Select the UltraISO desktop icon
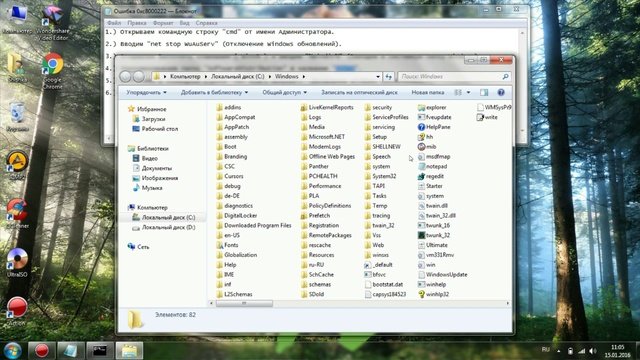640x360 pixels. [x=17, y=262]
